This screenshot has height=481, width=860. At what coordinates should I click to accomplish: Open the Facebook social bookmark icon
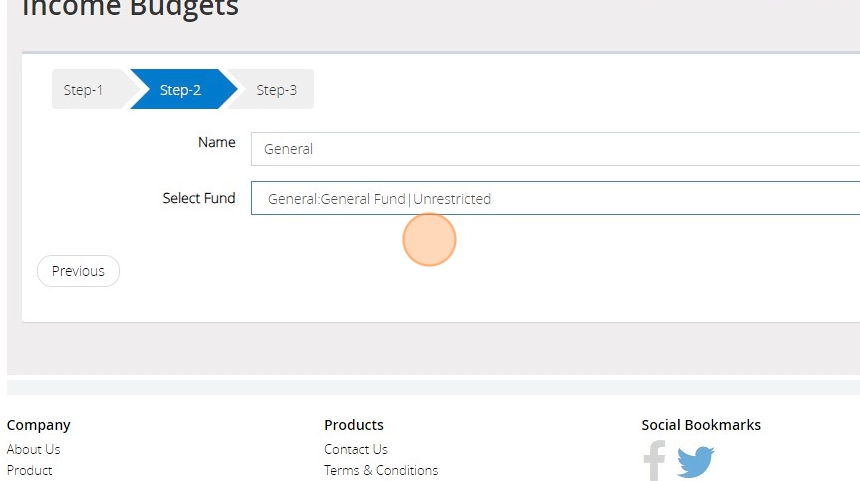click(x=654, y=461)
